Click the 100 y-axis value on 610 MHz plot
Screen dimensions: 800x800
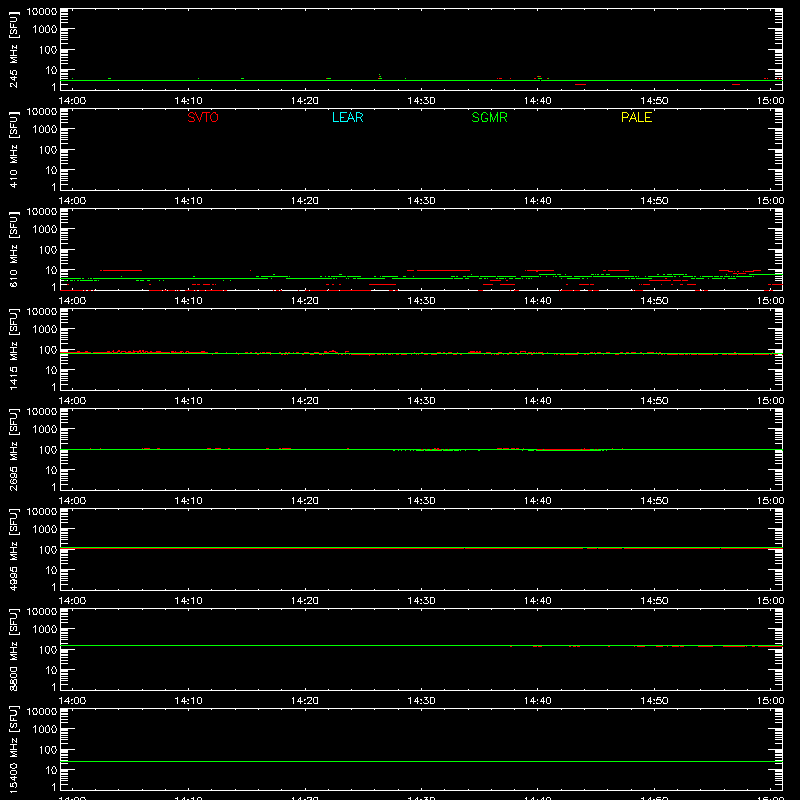(48, 250)
